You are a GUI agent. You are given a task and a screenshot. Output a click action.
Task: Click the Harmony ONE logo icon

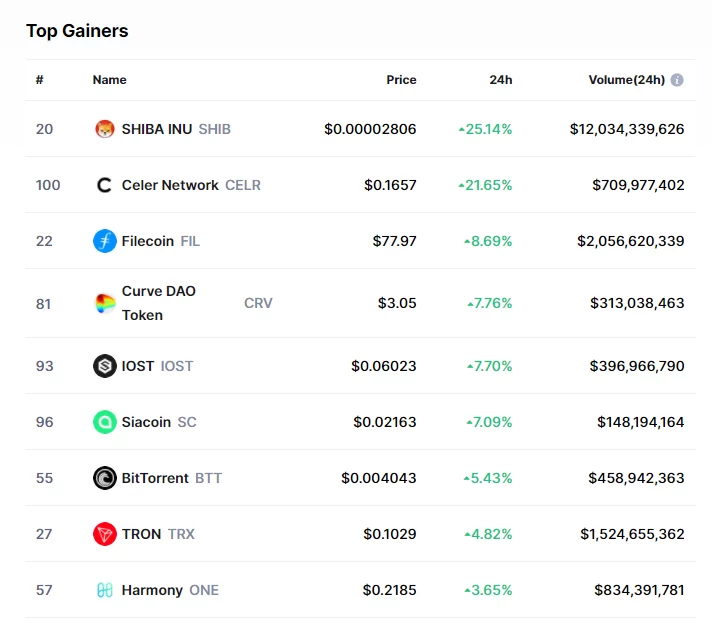(105, 590)
